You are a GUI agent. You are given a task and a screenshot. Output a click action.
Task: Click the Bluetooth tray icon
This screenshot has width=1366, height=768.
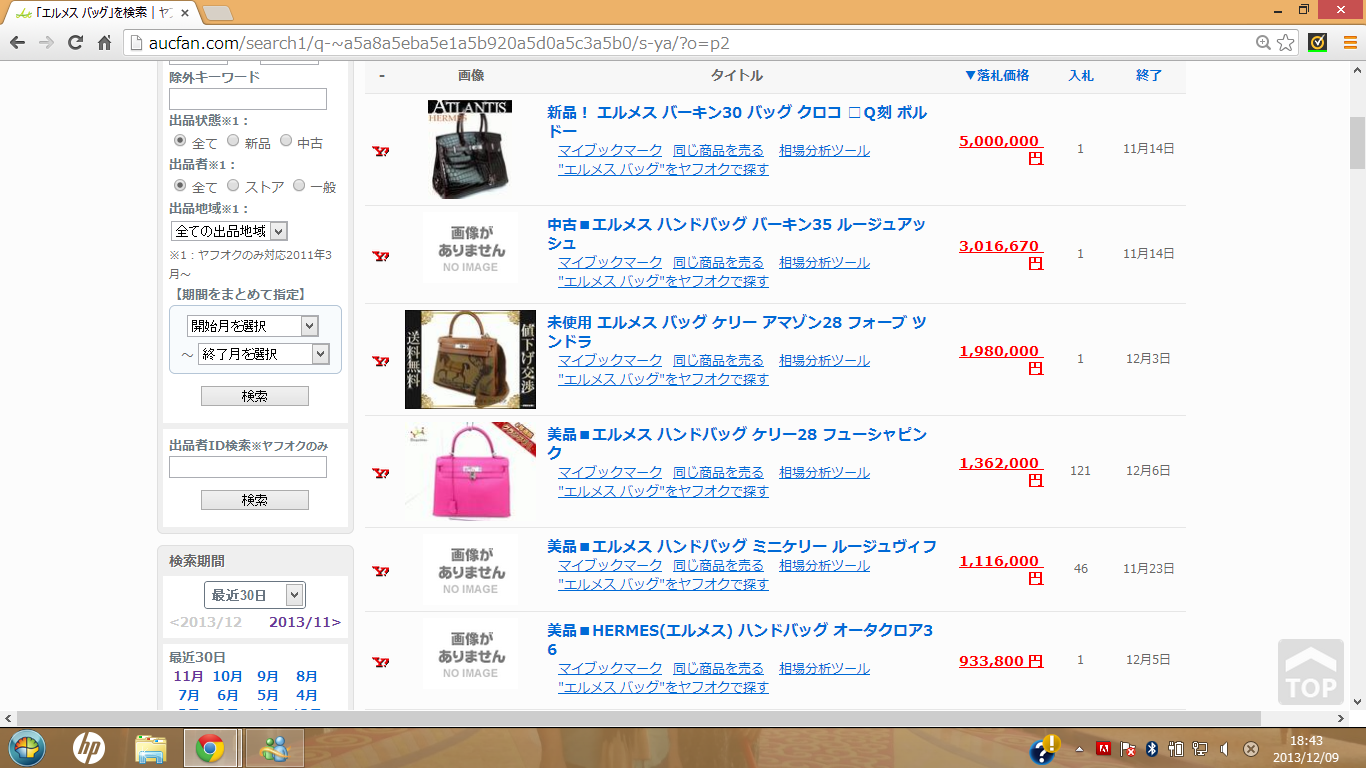(1151, 749)
